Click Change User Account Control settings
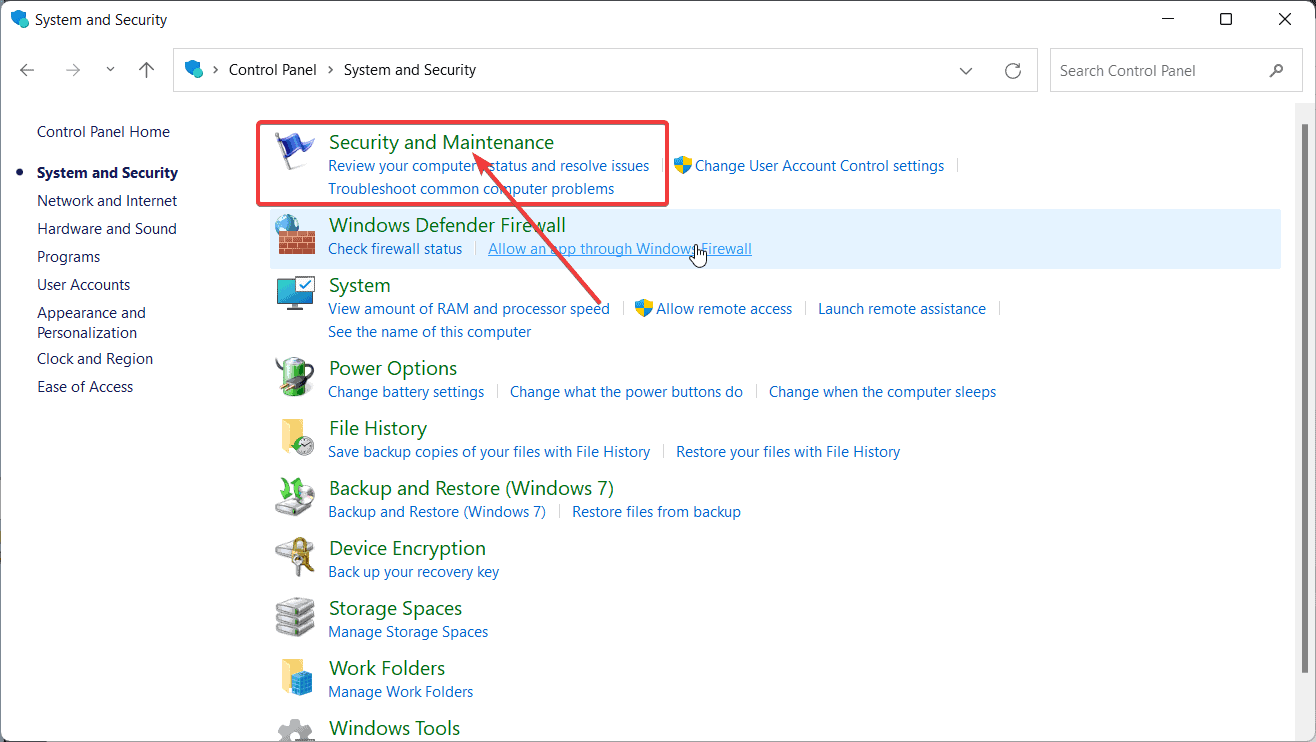This screenshot has width=1316, height=742. coord(819,166)
